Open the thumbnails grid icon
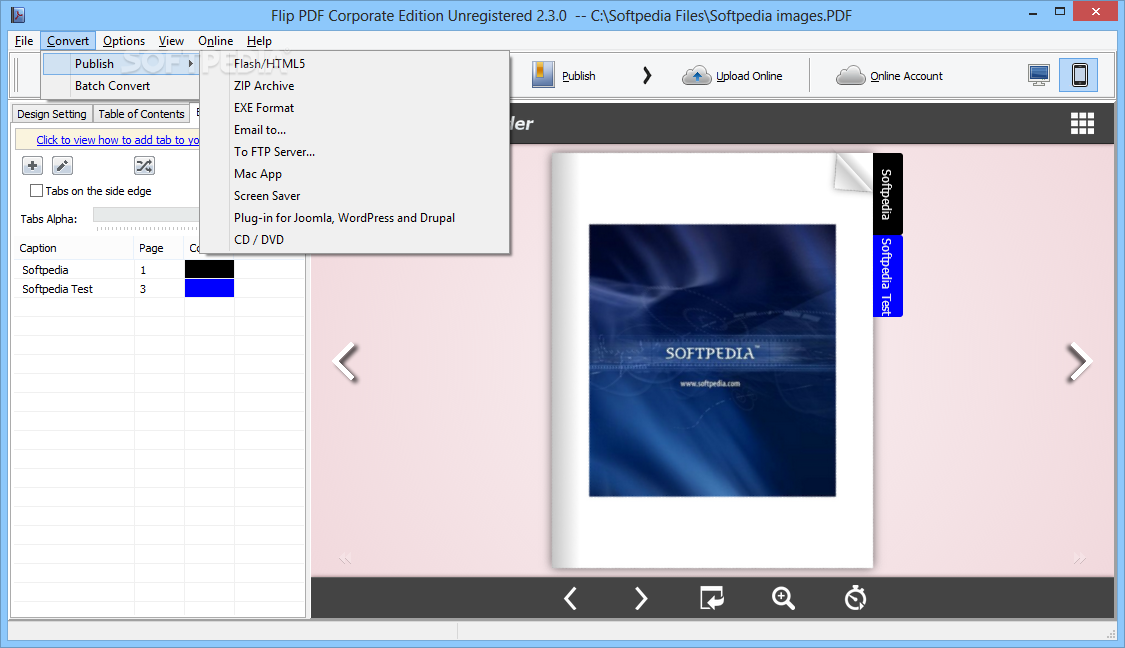The image size is (1125, 648). point(1082,123)
